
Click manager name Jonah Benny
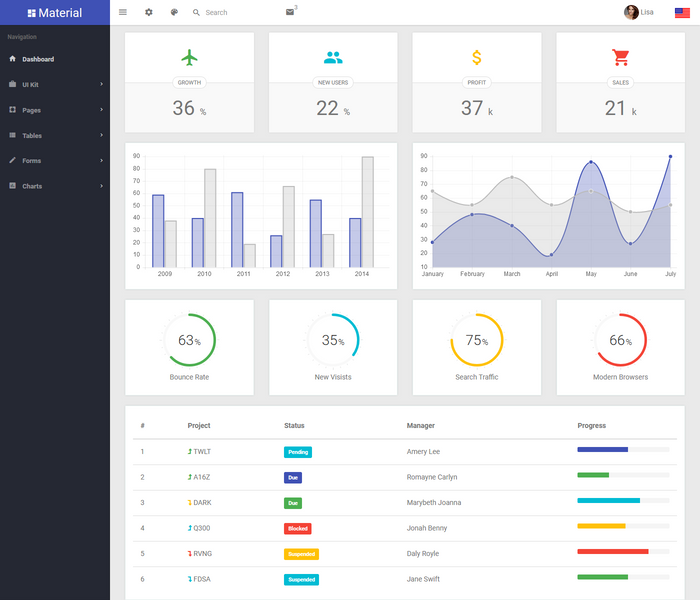click(x=427, y=528)
